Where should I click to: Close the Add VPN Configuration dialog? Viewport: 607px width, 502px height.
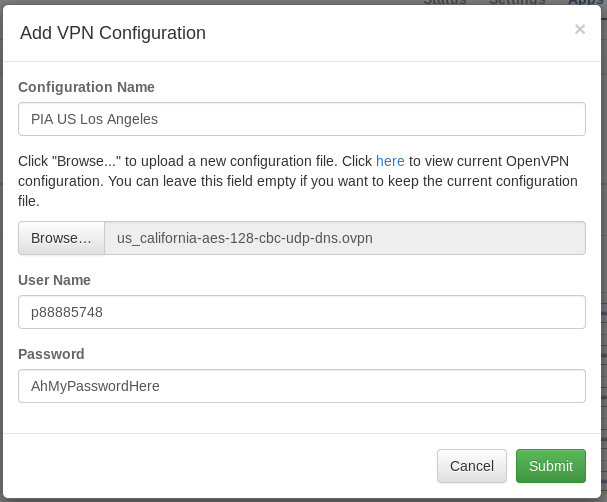[580, 30]
